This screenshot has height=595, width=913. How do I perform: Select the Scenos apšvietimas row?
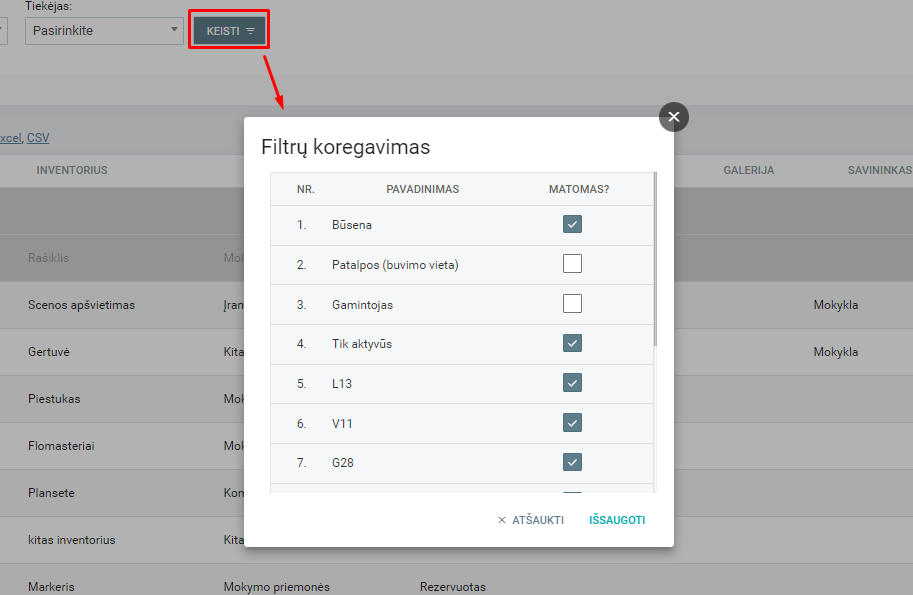coord(81,305)
